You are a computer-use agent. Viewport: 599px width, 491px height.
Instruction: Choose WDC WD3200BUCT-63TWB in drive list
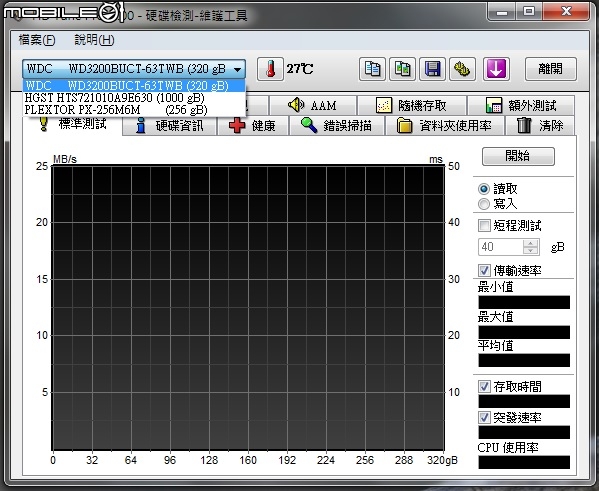pyautogui.click(x=134, y=85)
